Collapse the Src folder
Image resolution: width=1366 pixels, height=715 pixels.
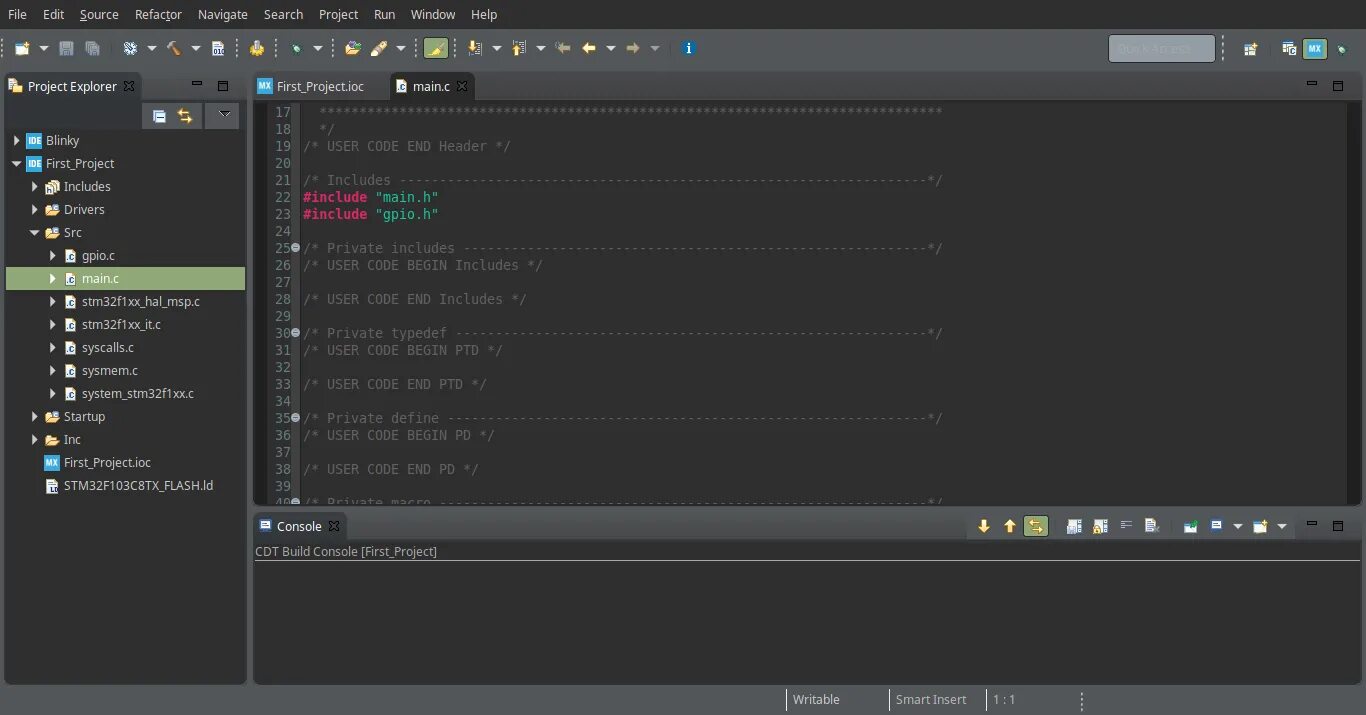[x=35, y=233]
